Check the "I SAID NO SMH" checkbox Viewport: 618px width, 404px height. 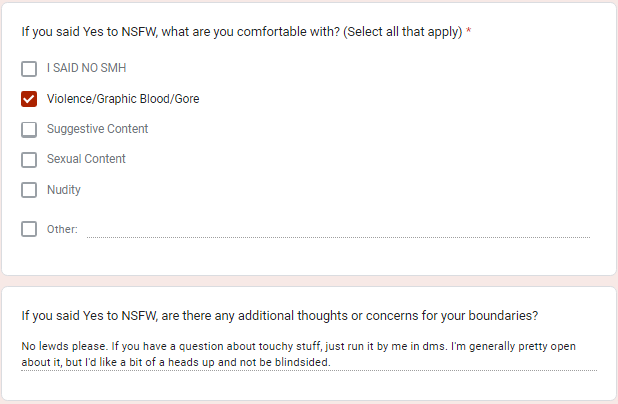[29, 69]
